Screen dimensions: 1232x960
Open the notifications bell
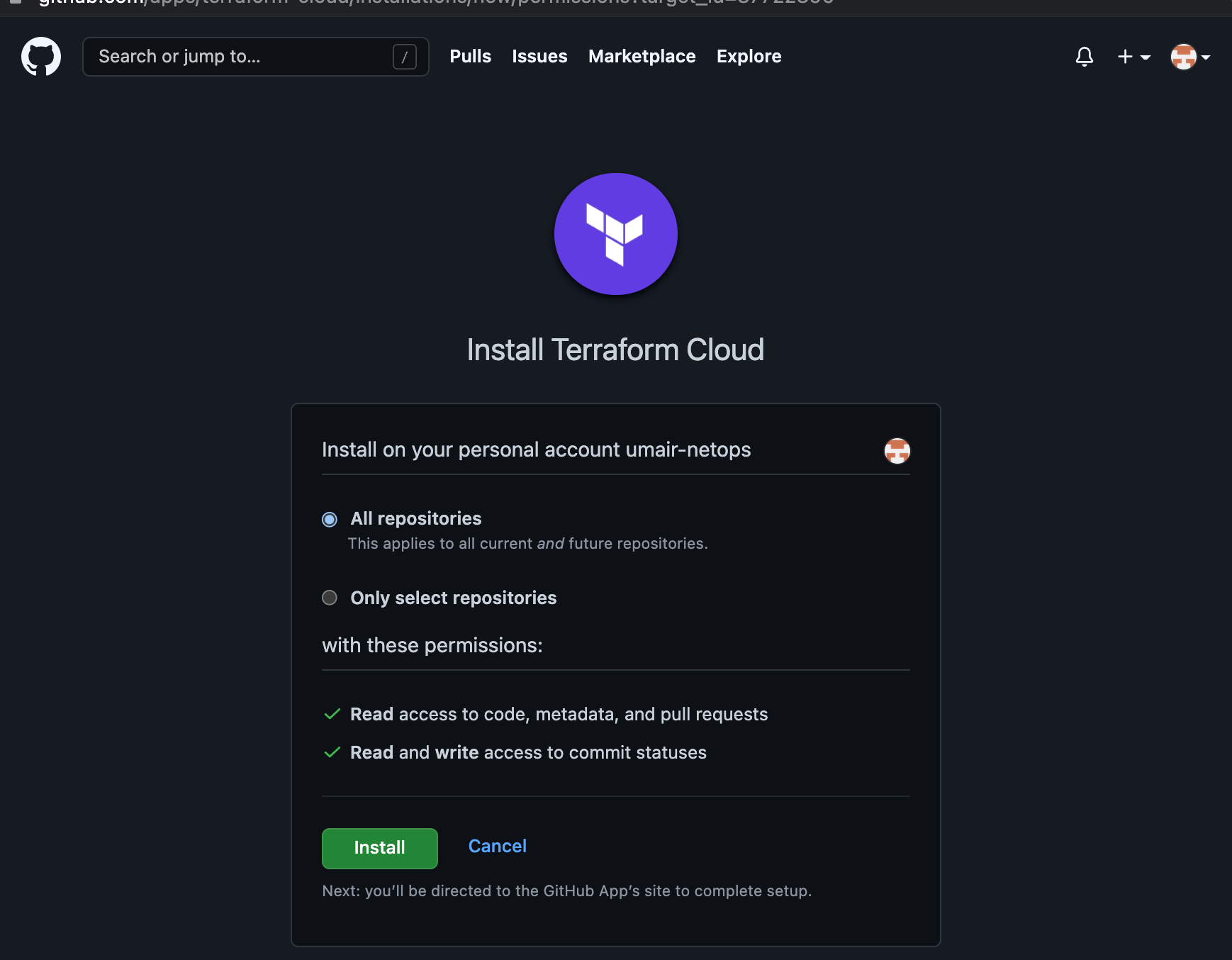click(x=1084, y=57)
